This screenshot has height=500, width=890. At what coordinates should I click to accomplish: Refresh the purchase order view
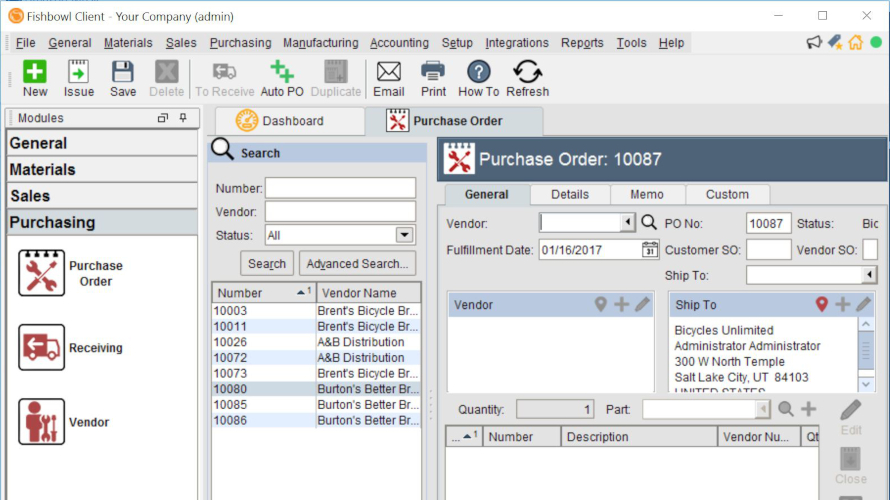(527, 78)
